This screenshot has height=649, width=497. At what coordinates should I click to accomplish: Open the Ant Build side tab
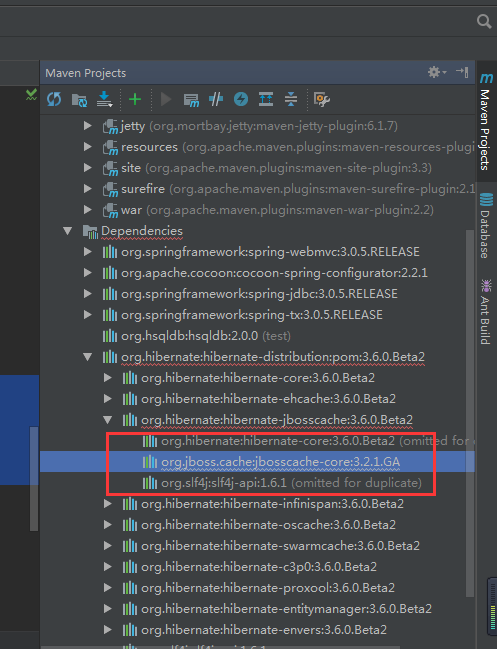point(486,312)
